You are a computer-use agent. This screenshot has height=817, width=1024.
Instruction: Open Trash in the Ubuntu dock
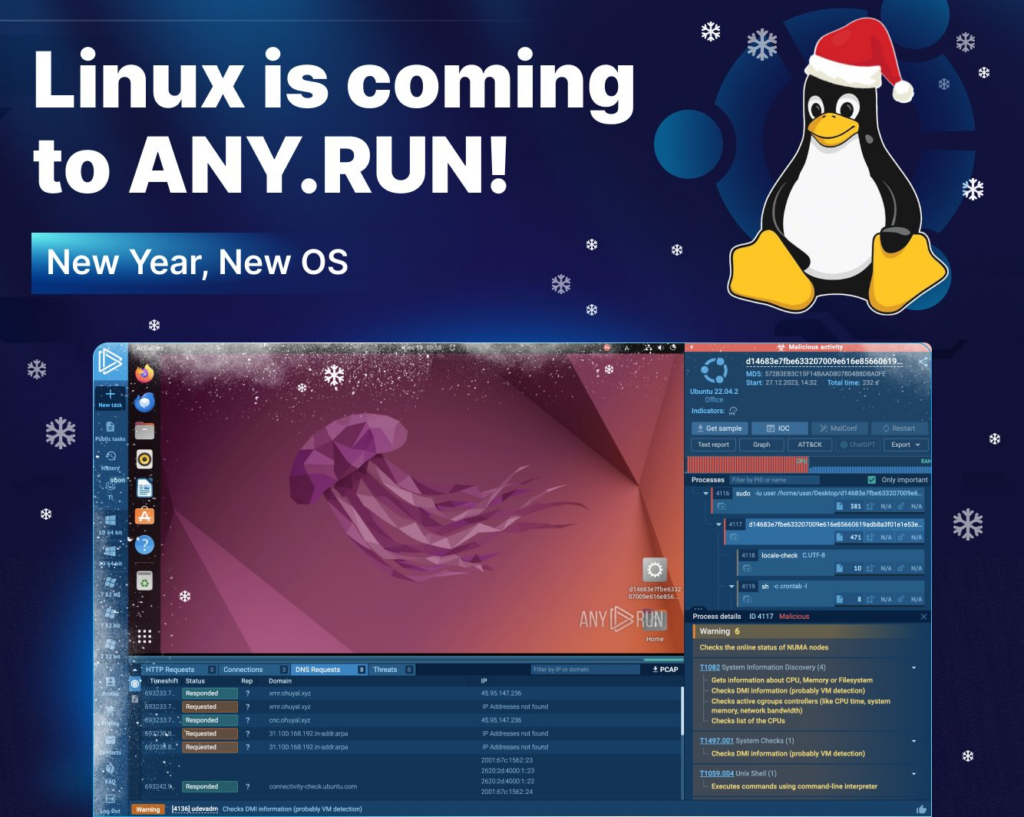pos(144,580)
